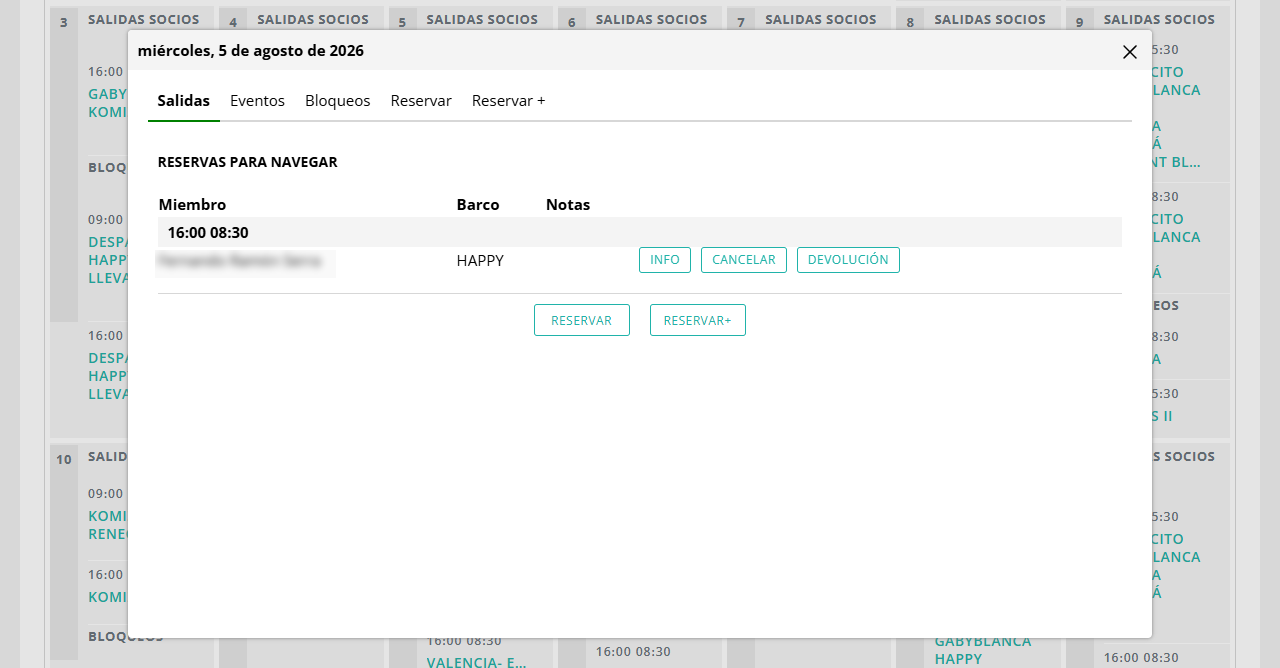The image size is (1280, 668).
Task: Click the RESERVAR+ button below table
Action: point(698,320)
